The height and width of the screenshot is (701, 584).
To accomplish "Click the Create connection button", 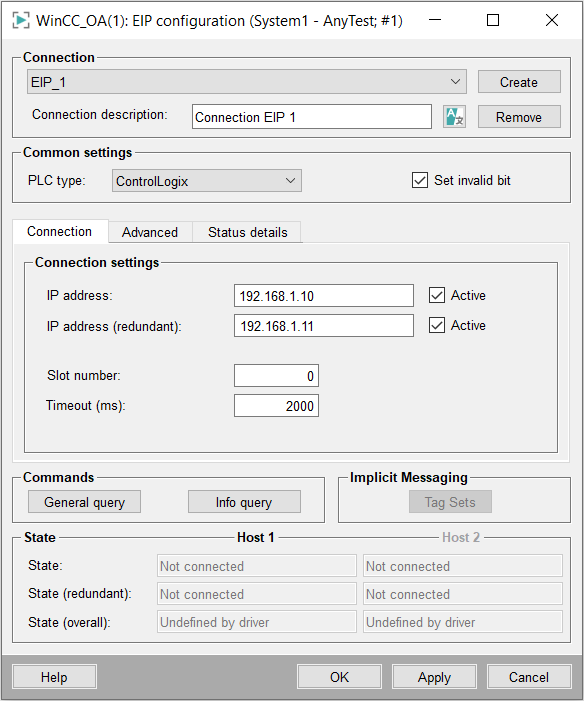I will point(519,82).
